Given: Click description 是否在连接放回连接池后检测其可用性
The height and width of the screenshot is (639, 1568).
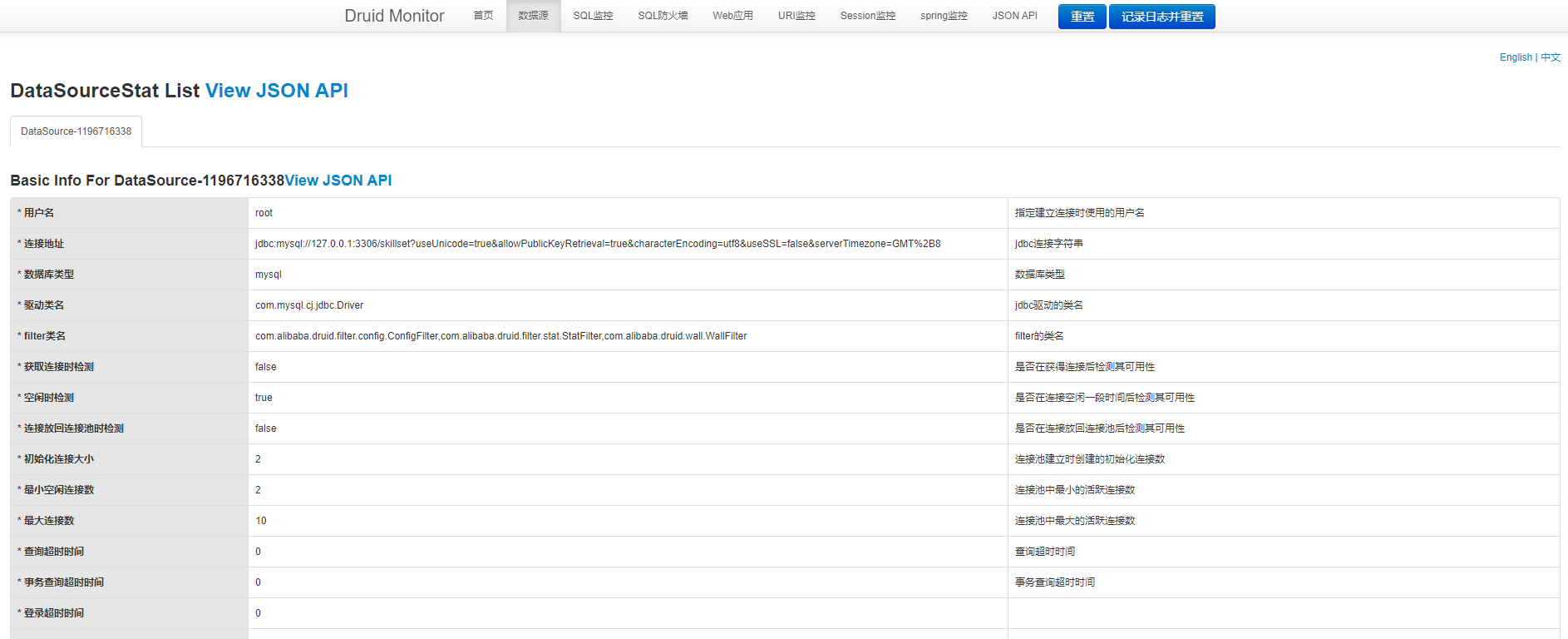Looking at the screenshot, I should point(1100,428).
